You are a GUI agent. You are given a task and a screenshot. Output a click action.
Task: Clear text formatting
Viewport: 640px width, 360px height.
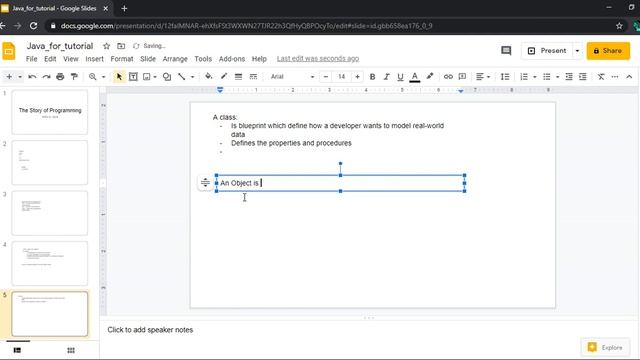(x=601, y=76)
